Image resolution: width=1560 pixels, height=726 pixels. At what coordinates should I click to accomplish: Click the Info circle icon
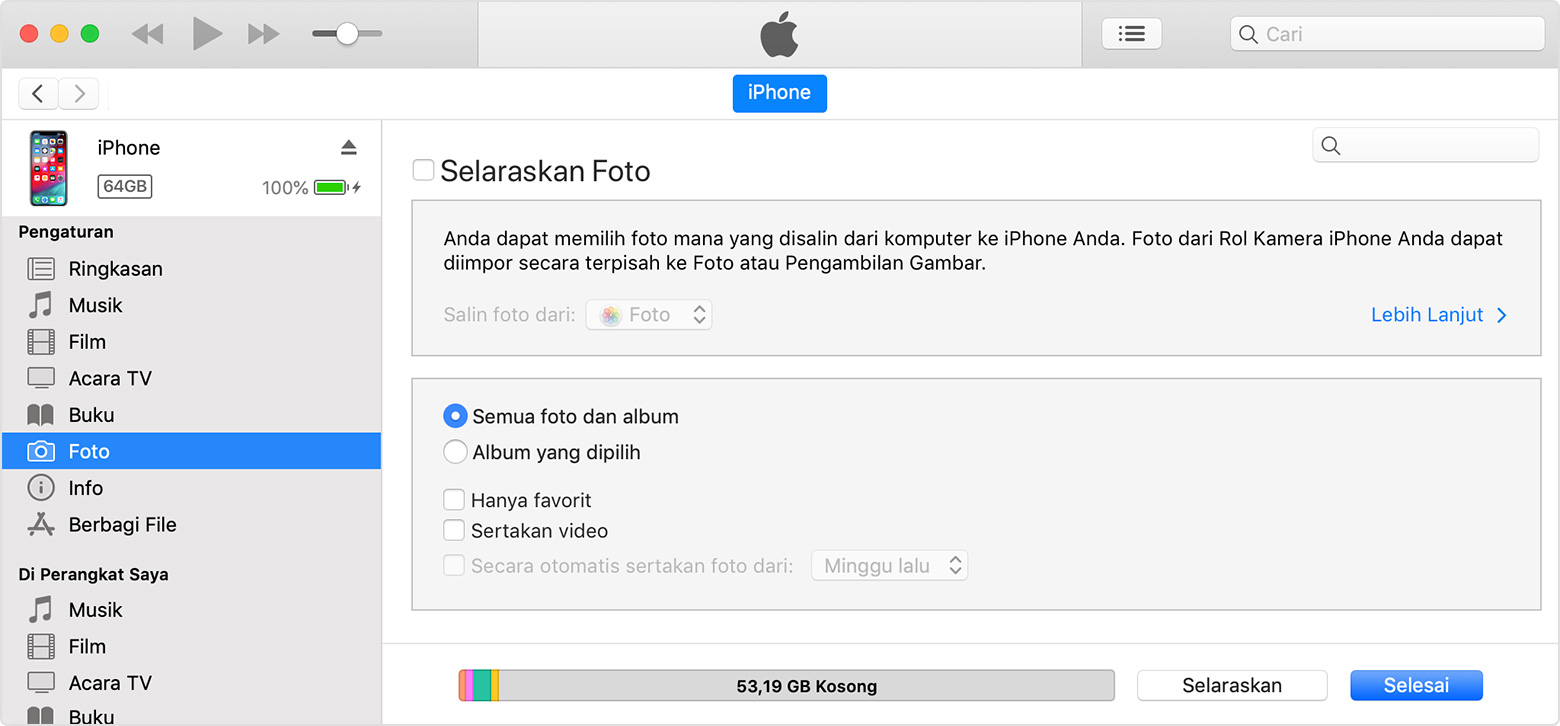(41, 488)
